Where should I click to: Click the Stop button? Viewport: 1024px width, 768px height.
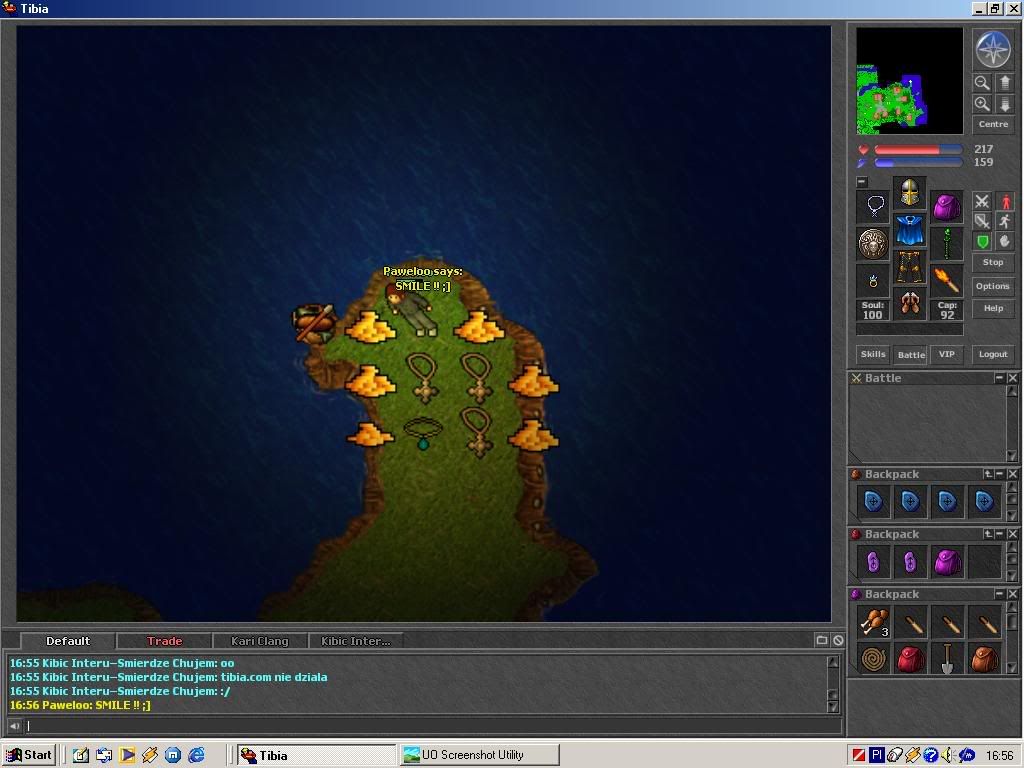coord(993,262)
